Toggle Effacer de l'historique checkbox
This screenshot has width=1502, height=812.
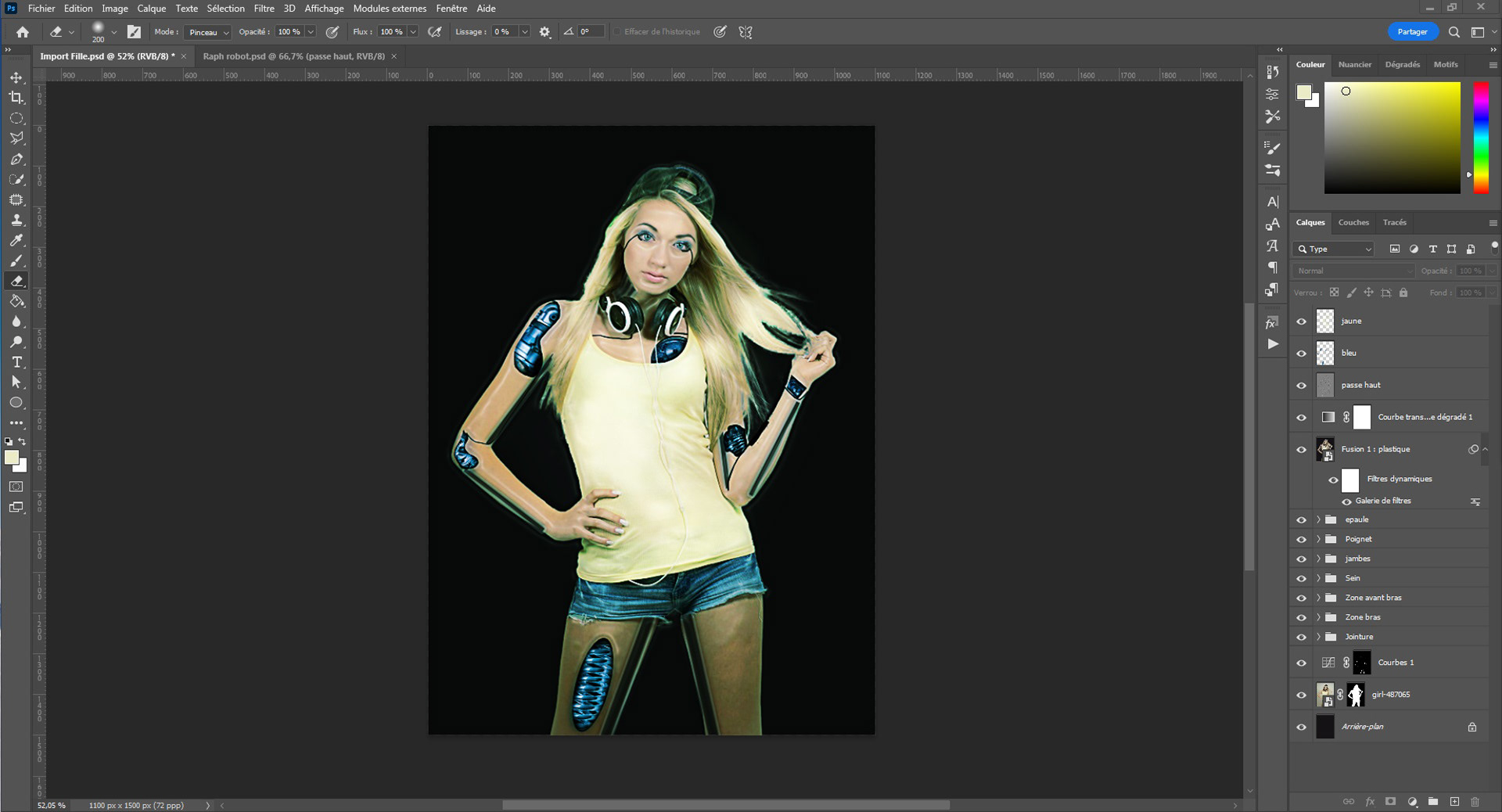(x=617, y=32)
